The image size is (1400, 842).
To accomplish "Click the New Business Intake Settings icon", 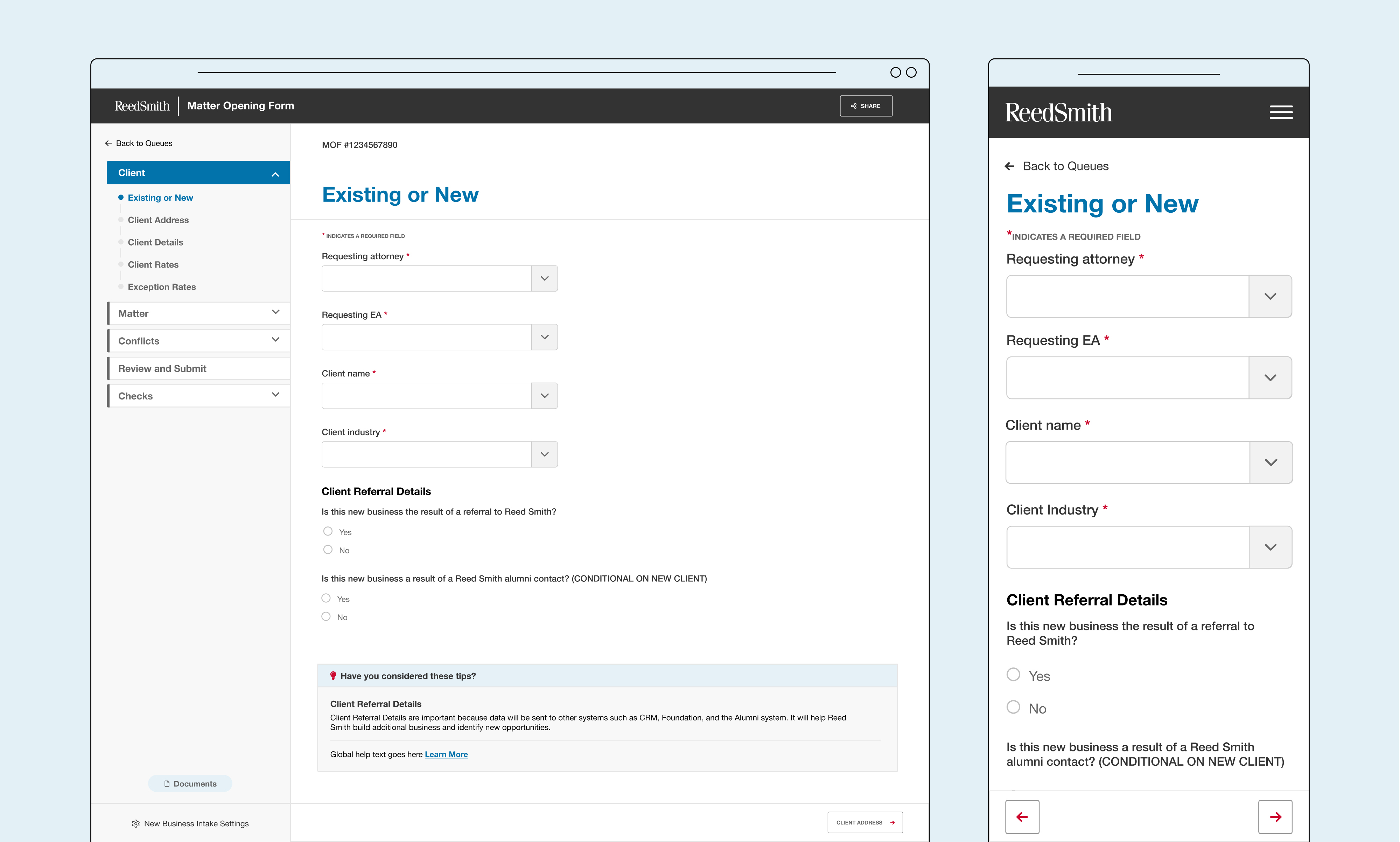I will [135, 823].
